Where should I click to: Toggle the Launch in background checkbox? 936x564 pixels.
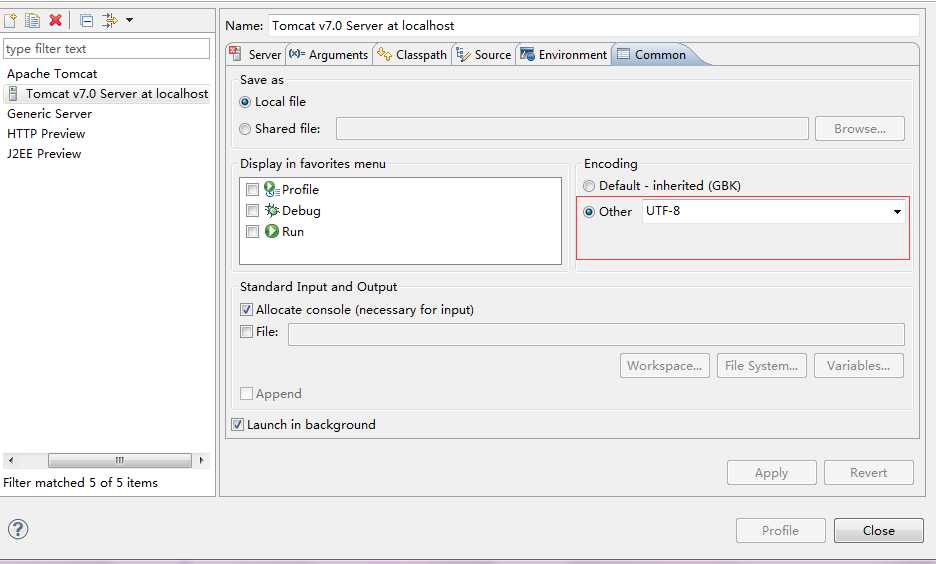point(238,424)
